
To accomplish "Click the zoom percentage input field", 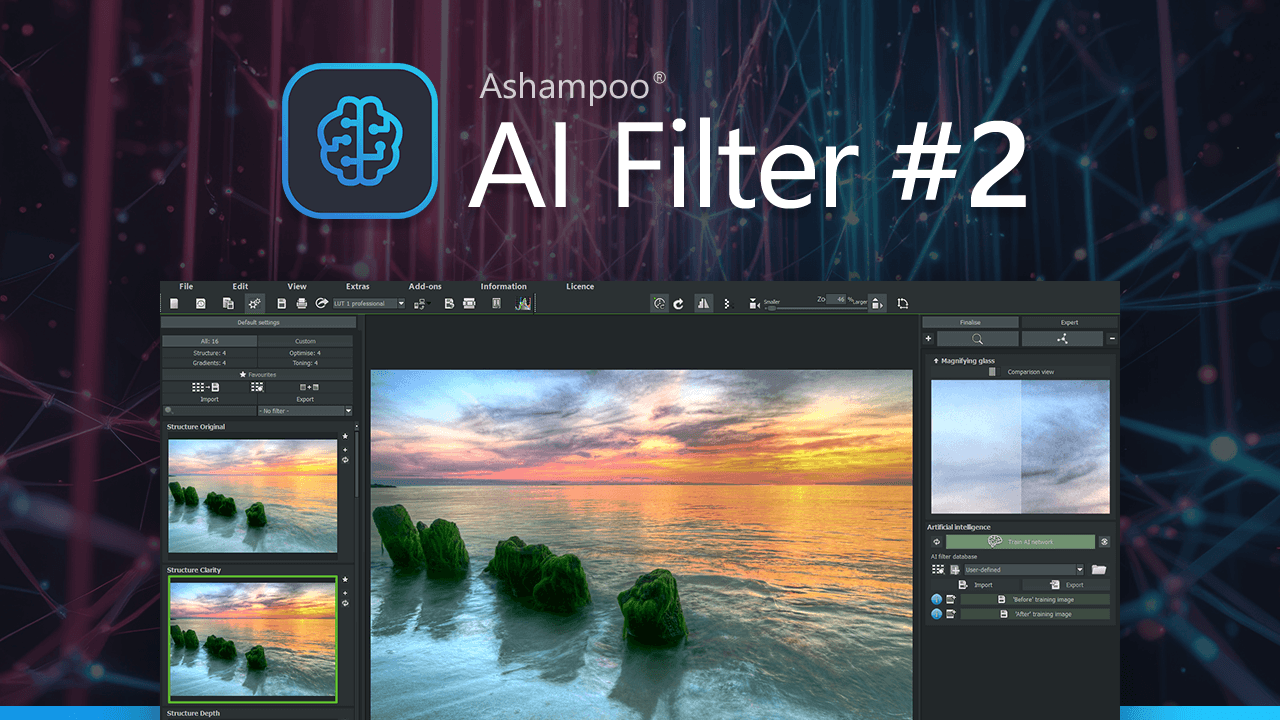I will pos(838,299).
